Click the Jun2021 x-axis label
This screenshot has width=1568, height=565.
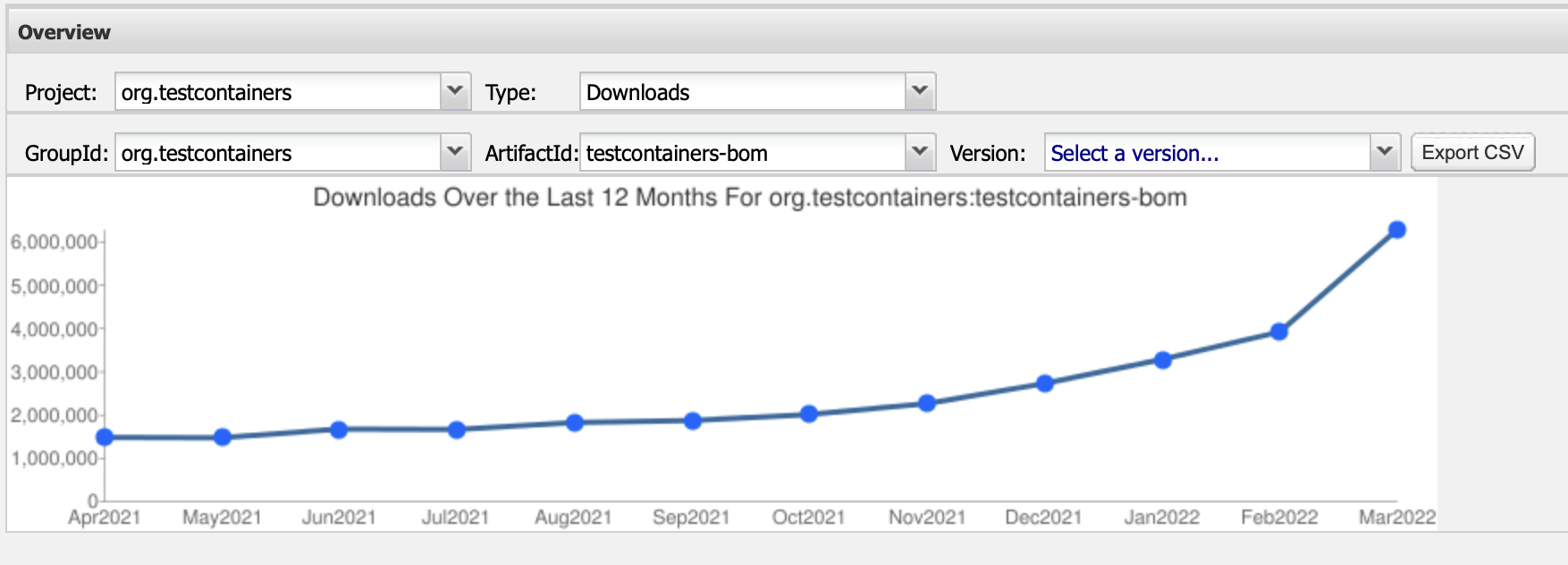pos(339,518)
